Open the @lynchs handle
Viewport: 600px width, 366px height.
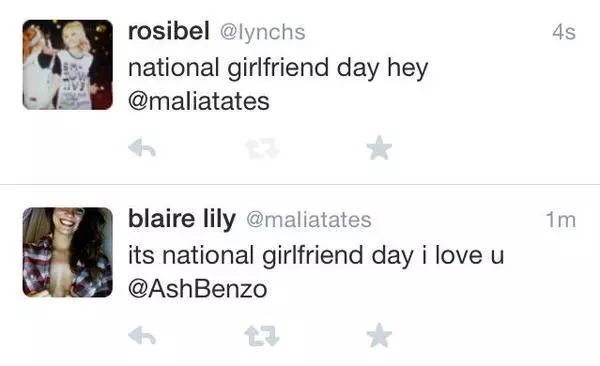tap(262, 32)
